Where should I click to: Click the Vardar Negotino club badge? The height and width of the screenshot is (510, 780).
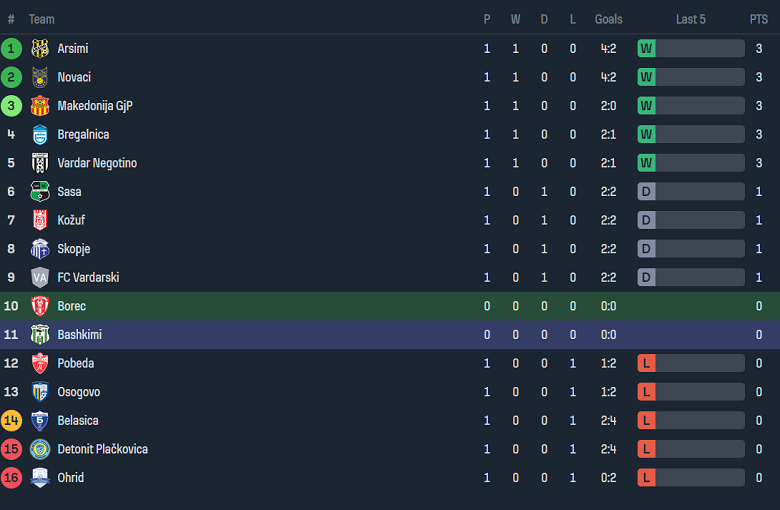[40, 163]
